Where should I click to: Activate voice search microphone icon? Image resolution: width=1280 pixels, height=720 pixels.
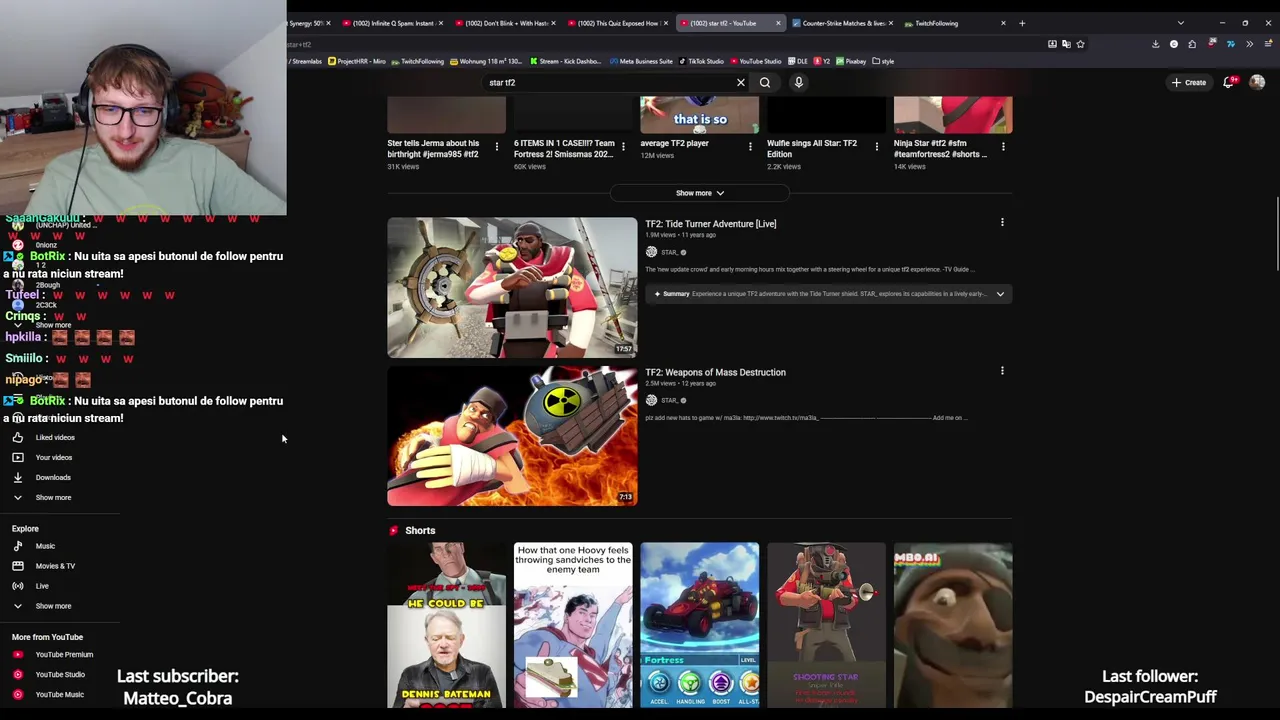click(x=799, y=82)
